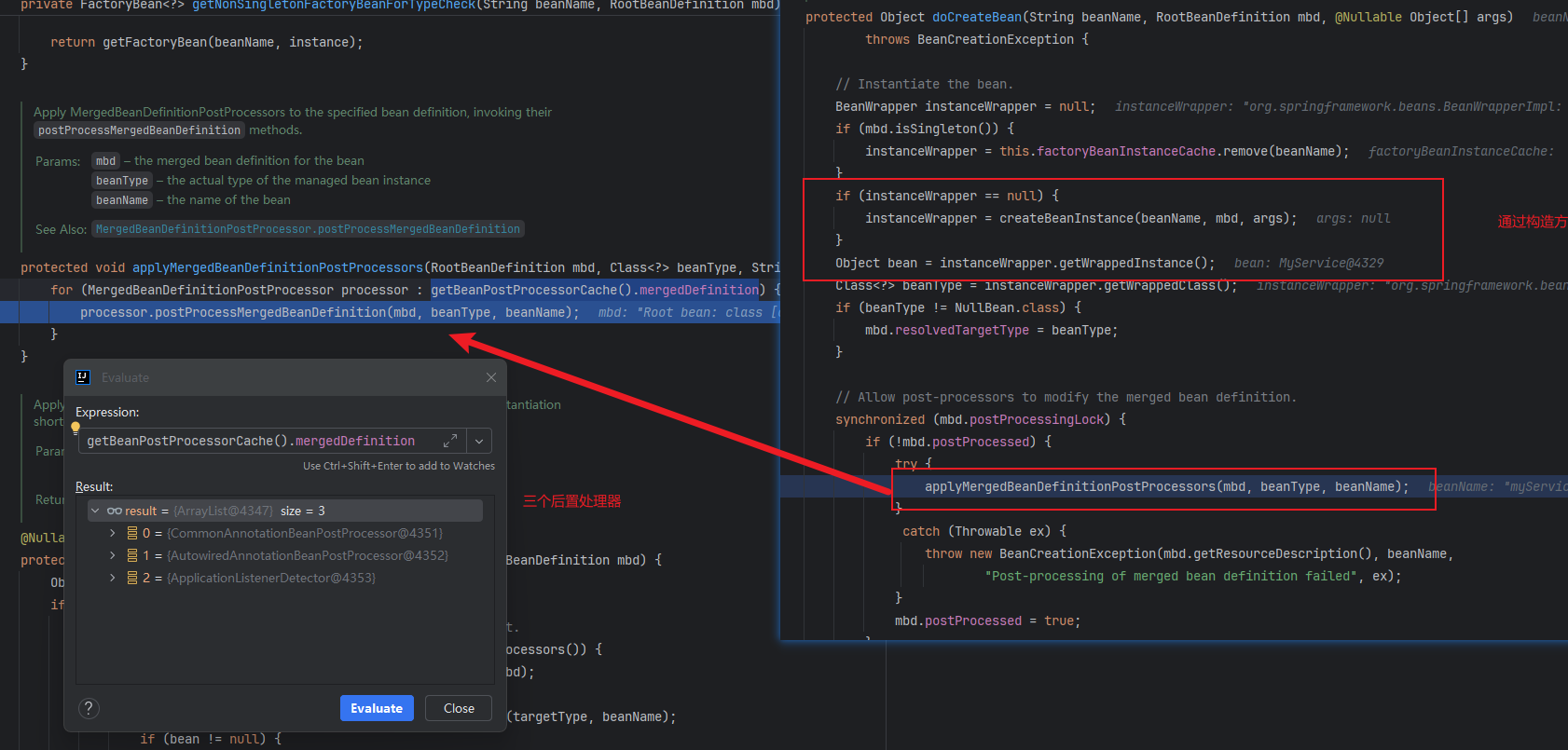Screen dimensions: 1568x750
Task: Expand element 1 AutowiredAnnotationBeanPostProcessor
Action: [x=113, y=555]
